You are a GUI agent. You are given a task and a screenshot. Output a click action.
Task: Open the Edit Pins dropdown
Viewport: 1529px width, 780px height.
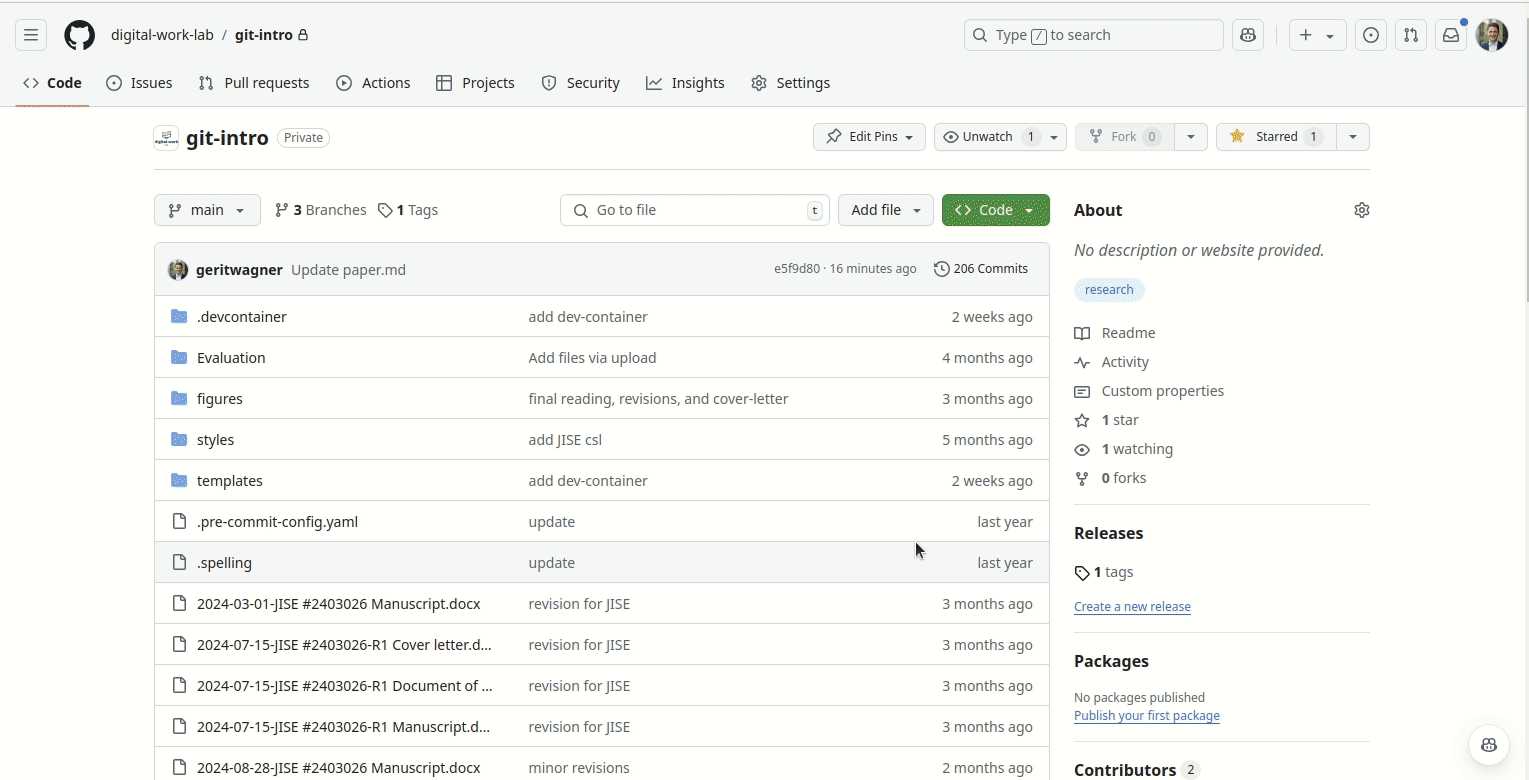(x=869, y=137)
